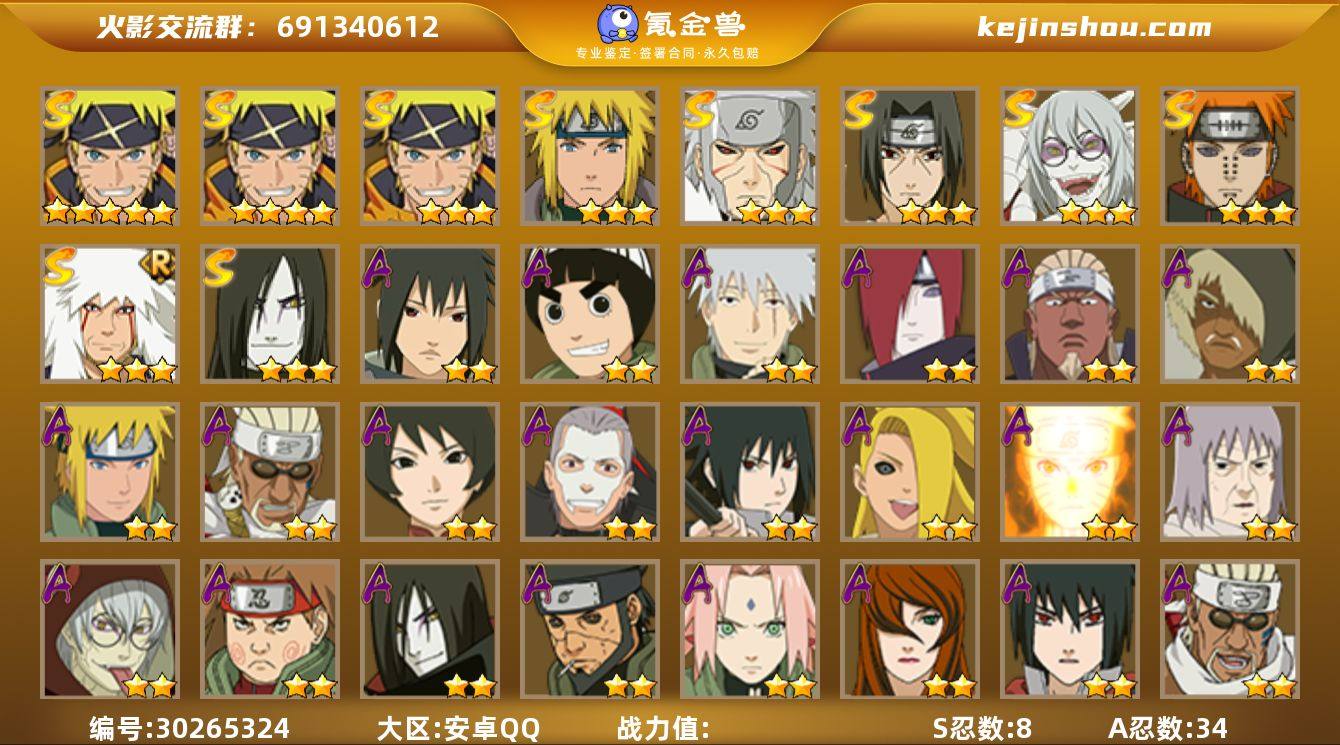Select the five-star S-rank Naruto portrait
The image size is (1340, 745).
click(109, 155)
